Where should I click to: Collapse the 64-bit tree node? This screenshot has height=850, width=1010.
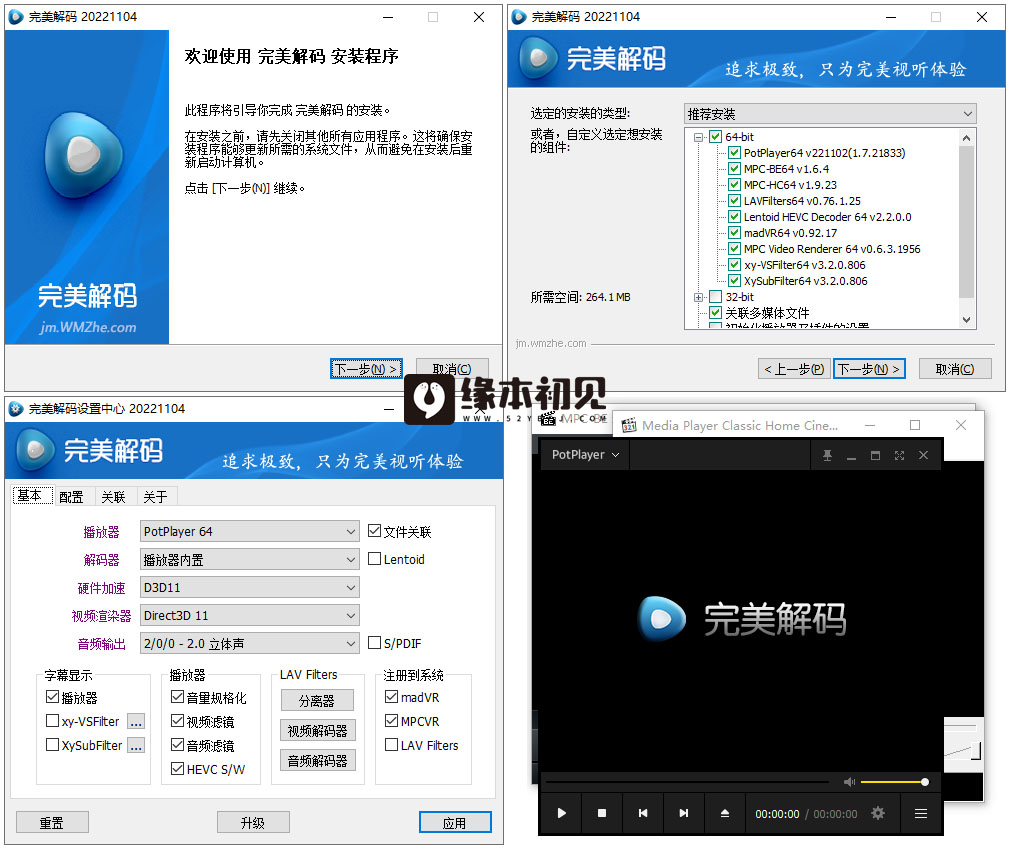698,137
